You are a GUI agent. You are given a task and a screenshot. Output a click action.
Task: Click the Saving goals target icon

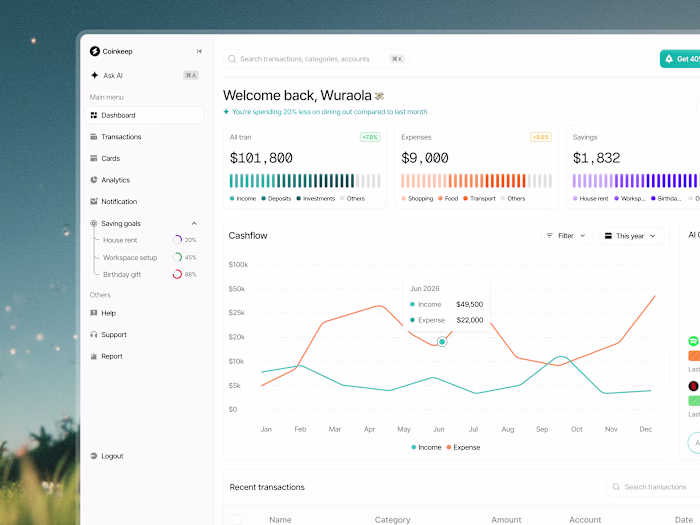[94, 223]
